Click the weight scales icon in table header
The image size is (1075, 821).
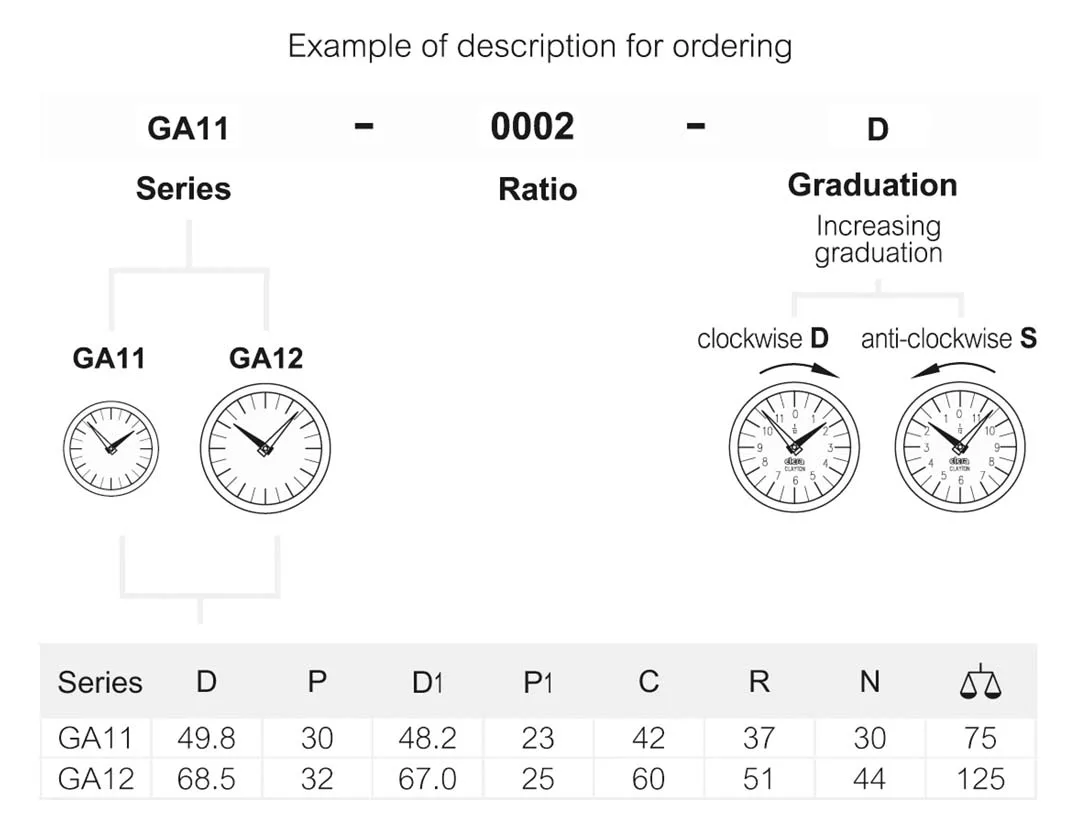pyautogui.click(x=980, y=681)
